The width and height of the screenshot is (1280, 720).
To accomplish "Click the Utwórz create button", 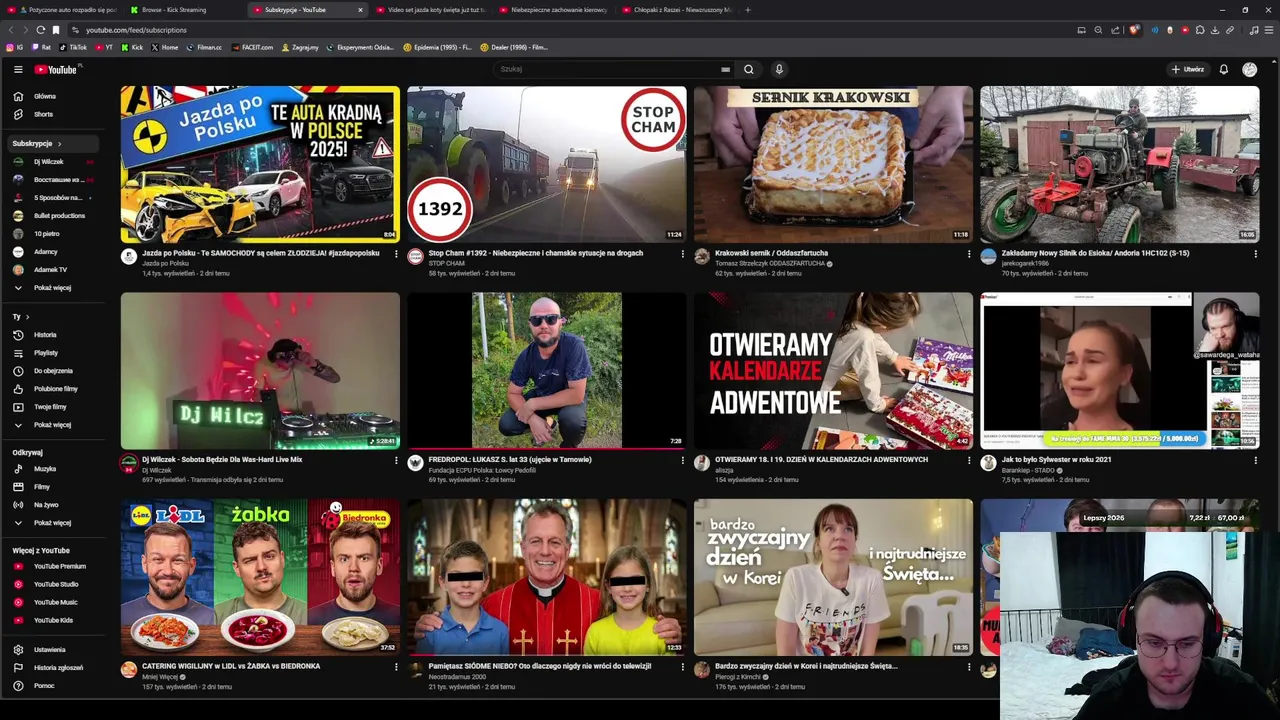I will tap(1188, 69).
